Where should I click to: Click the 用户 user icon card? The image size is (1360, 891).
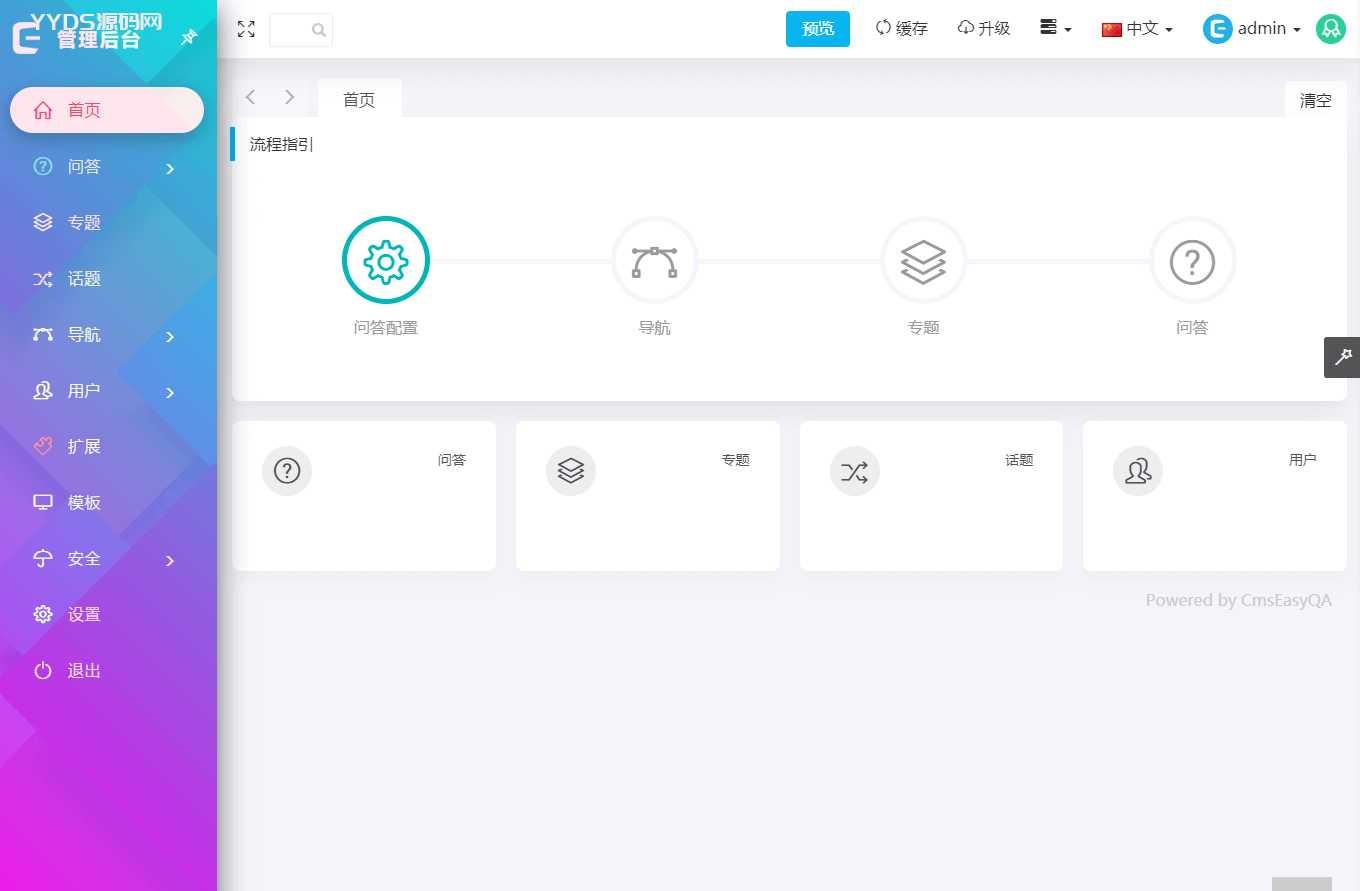point(1138,471)
